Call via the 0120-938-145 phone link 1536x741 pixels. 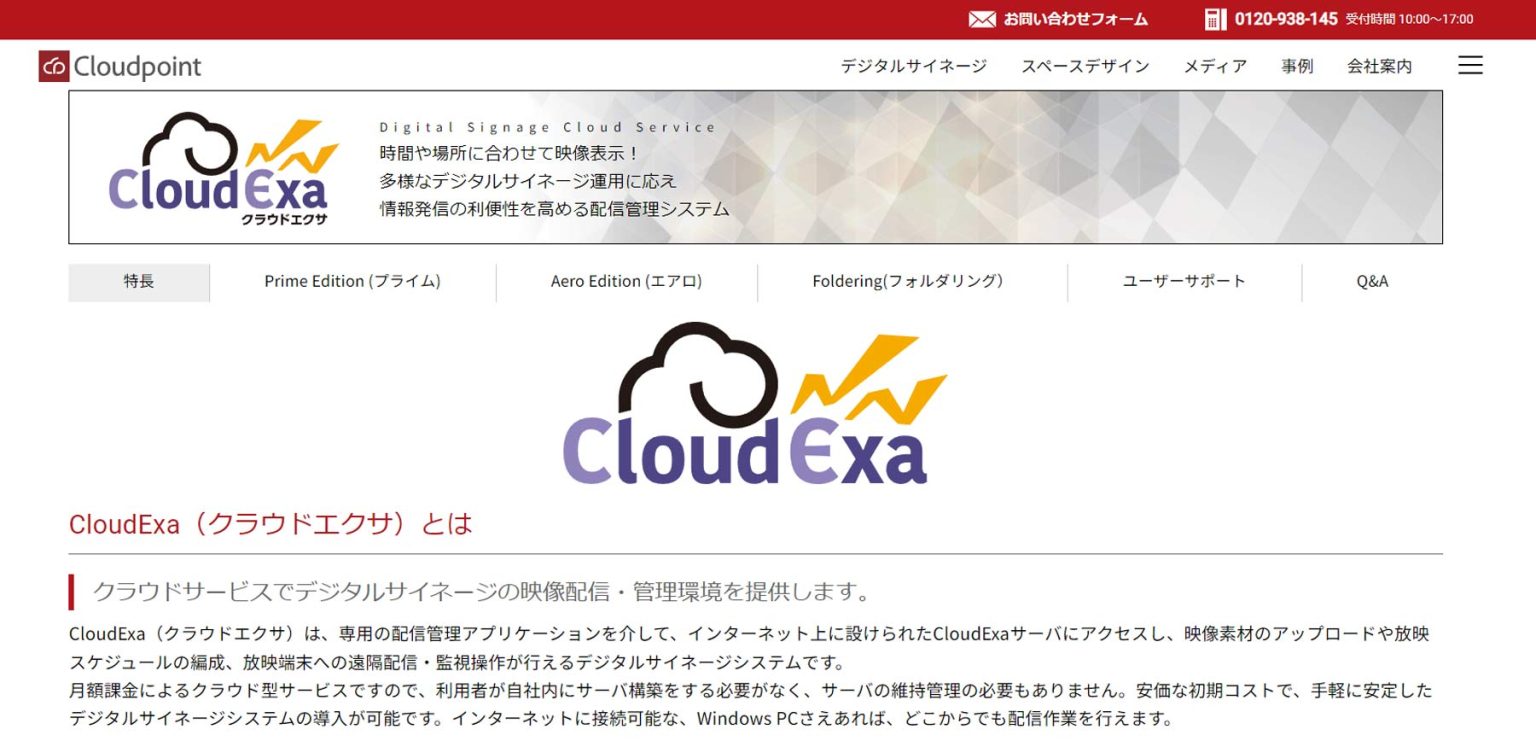(1285, 18)
